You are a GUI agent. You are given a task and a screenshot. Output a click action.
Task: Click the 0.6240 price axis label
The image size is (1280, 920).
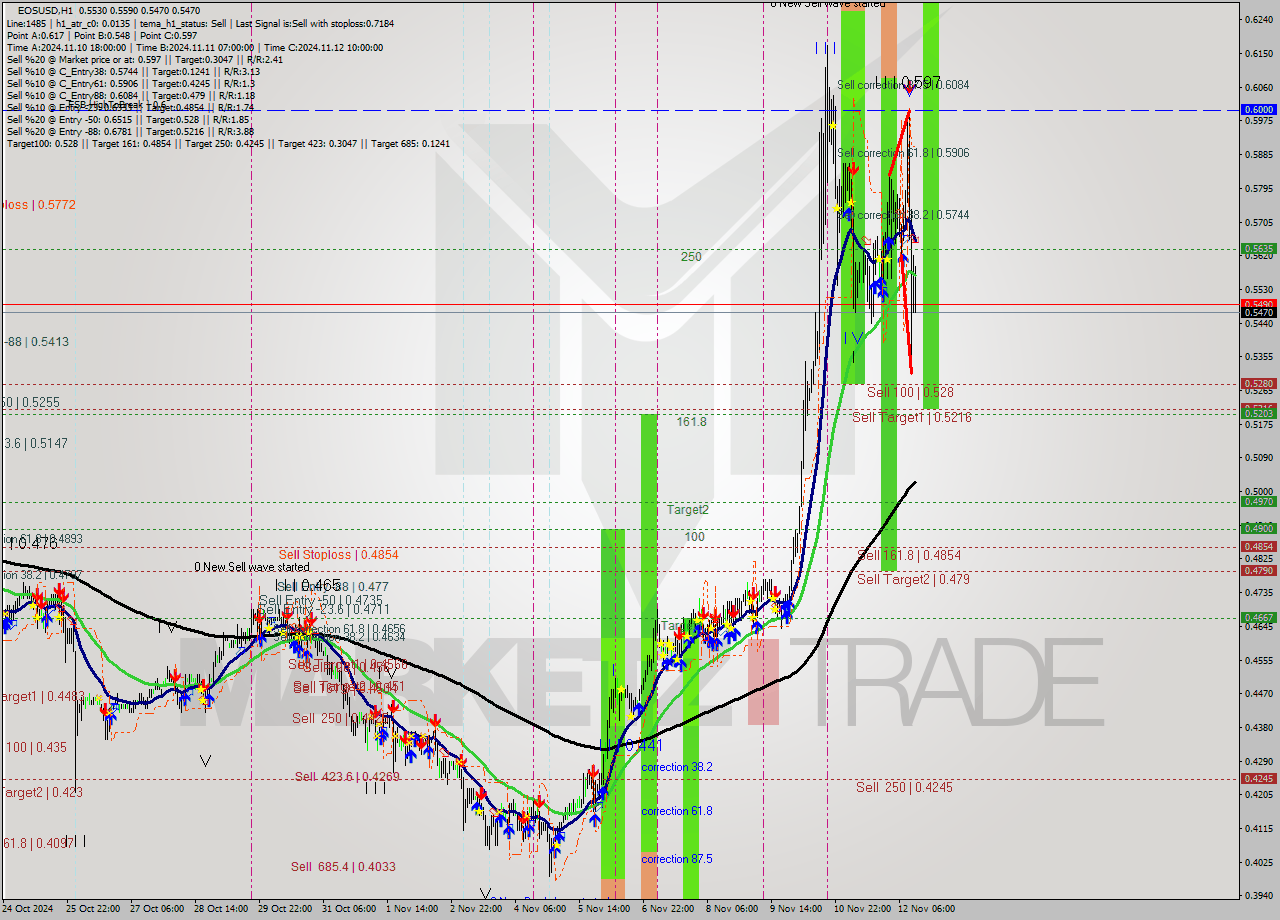(1259, 20)
